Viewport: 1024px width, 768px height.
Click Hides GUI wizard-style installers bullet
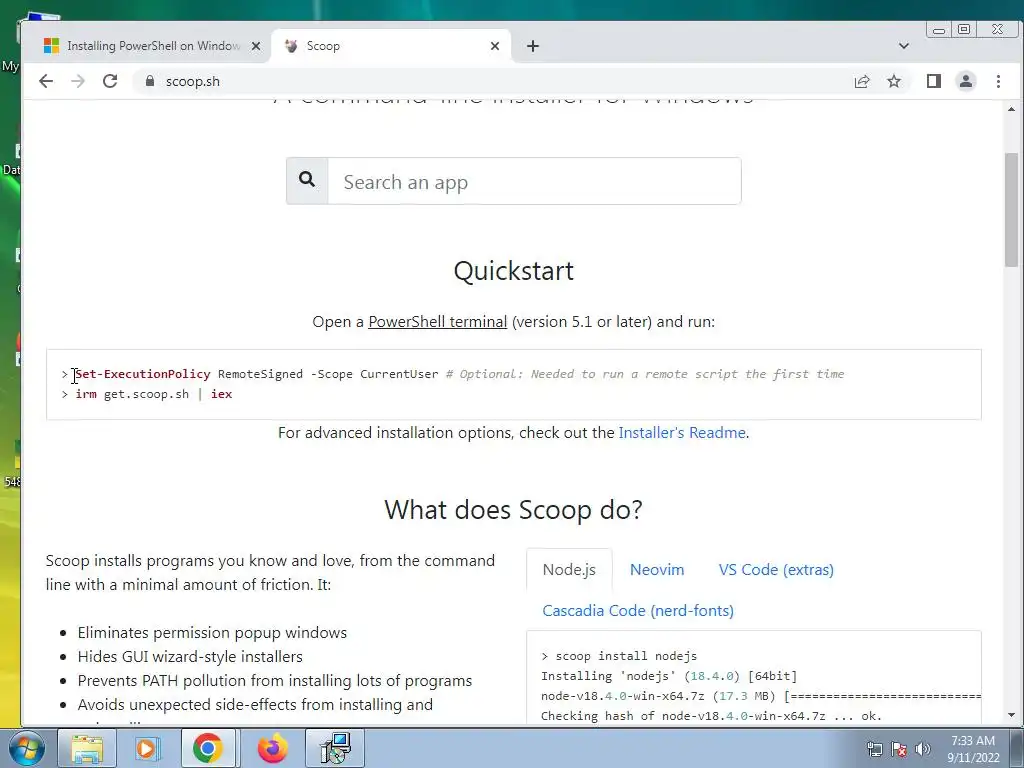(190, 657)
